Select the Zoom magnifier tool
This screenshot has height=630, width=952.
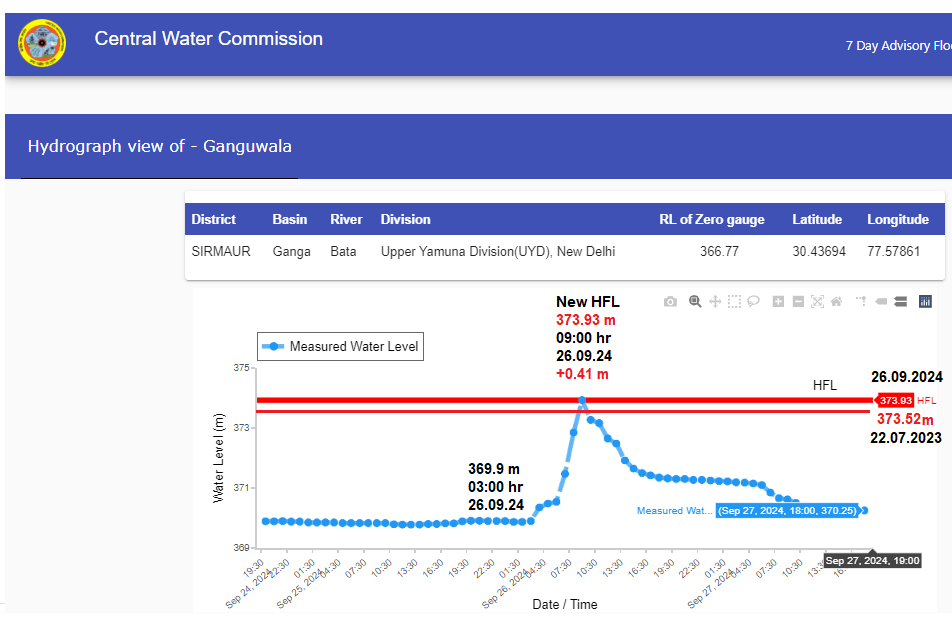point(694,302)
